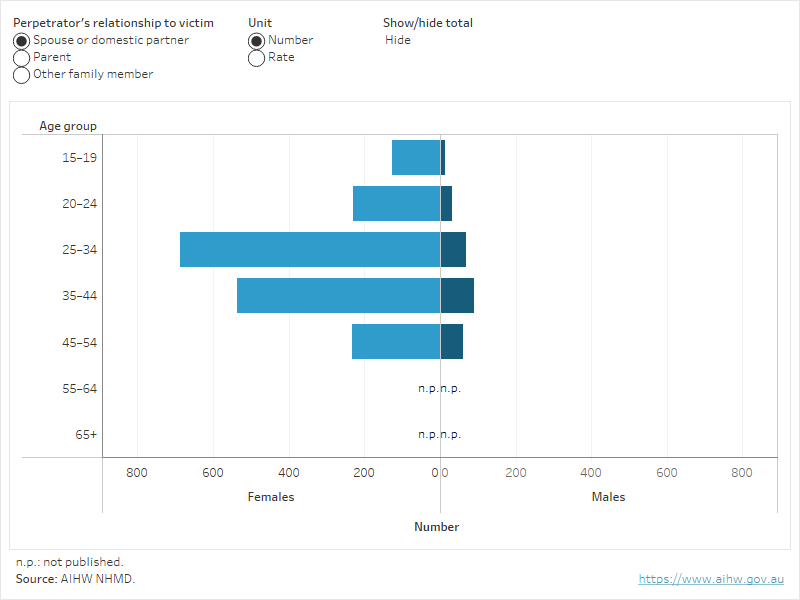800x600 pixels.
Task: Click the Age group header label
Action: [x=68, y=126]
